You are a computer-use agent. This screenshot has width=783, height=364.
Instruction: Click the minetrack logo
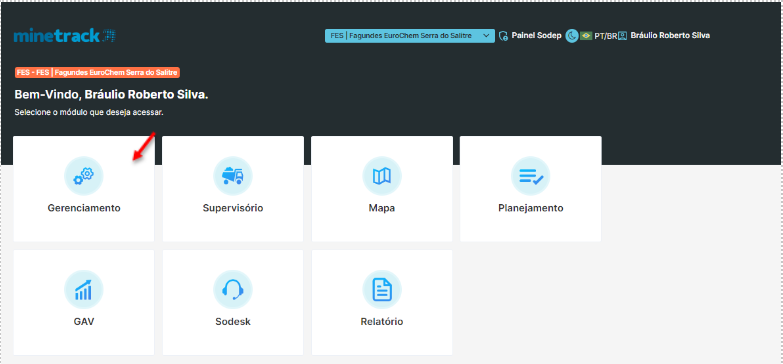(x=65, y=36)
